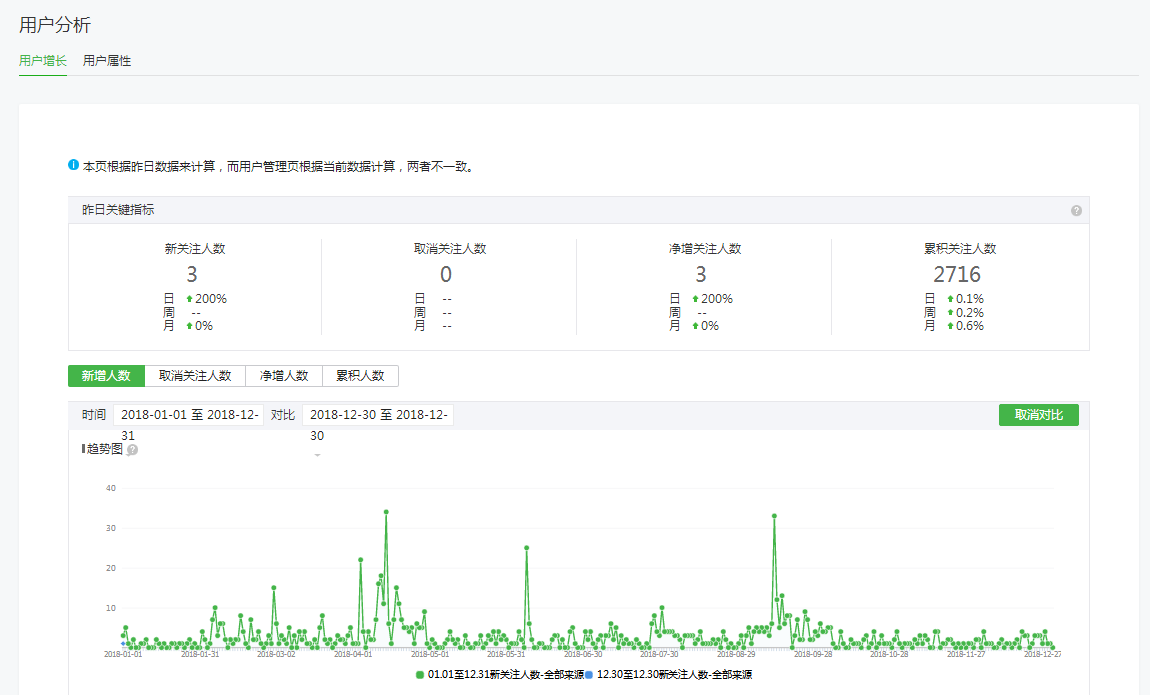Display the 累积人数 chart
The height and width of the screenshot is (695, 1150).
tap(360, 376)
